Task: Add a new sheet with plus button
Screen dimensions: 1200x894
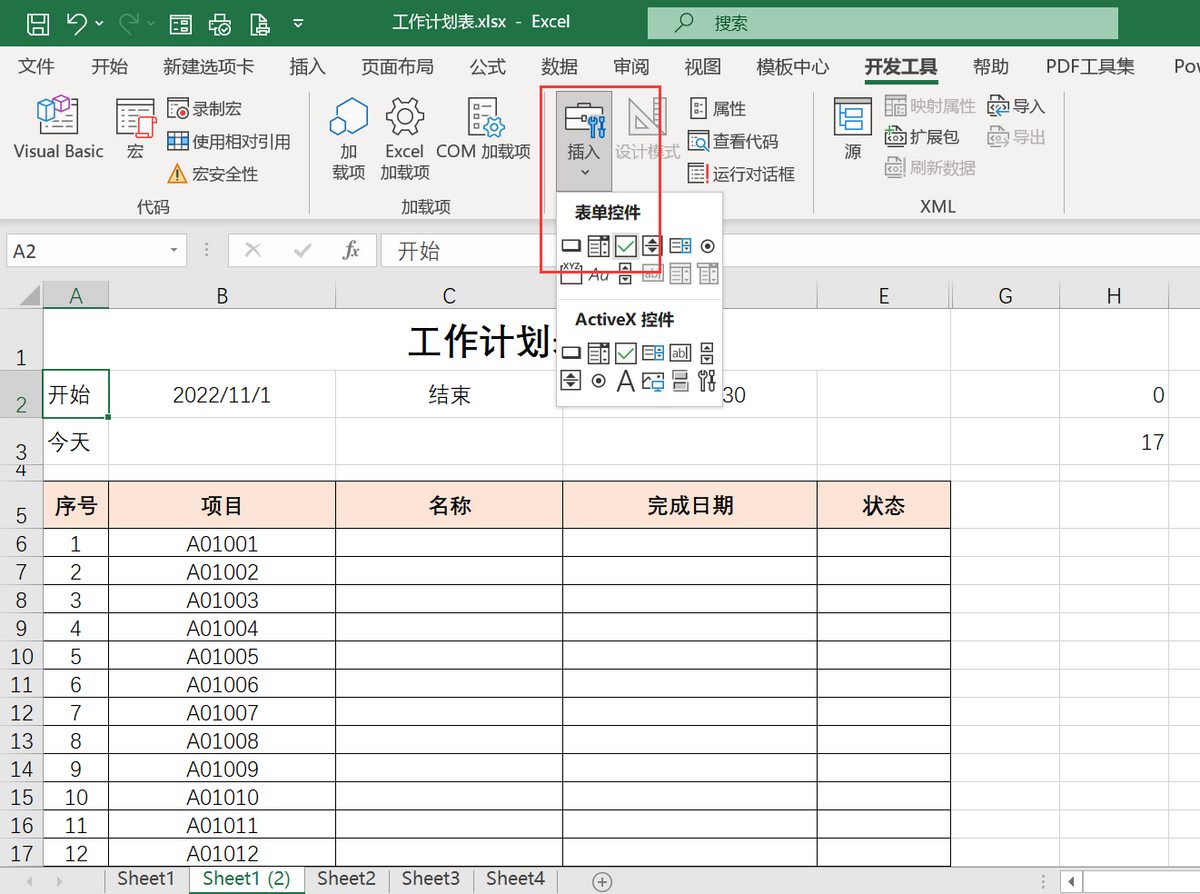Action: tap(602, 880)
